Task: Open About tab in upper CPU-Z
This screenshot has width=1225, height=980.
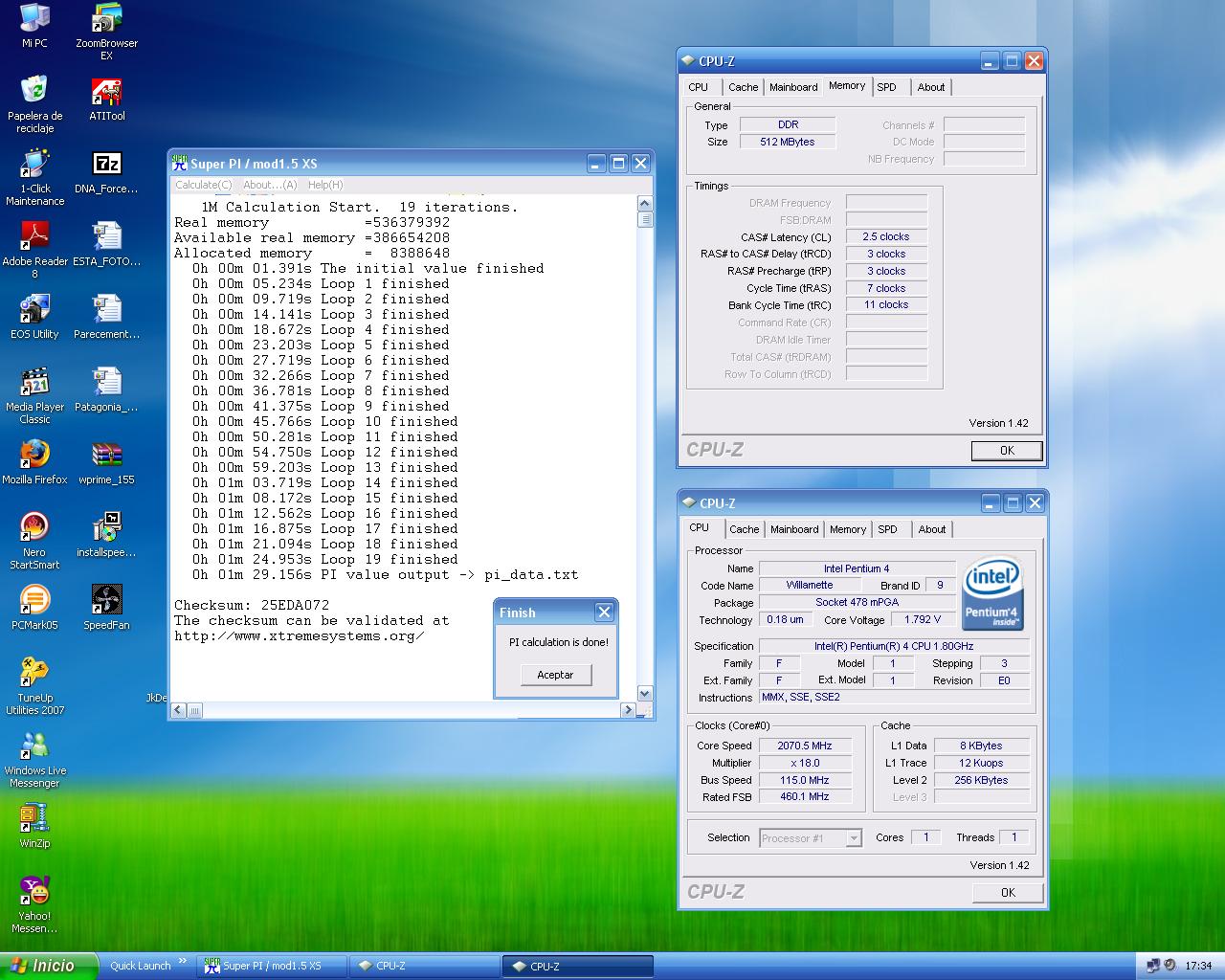Action: pos(931,87)
